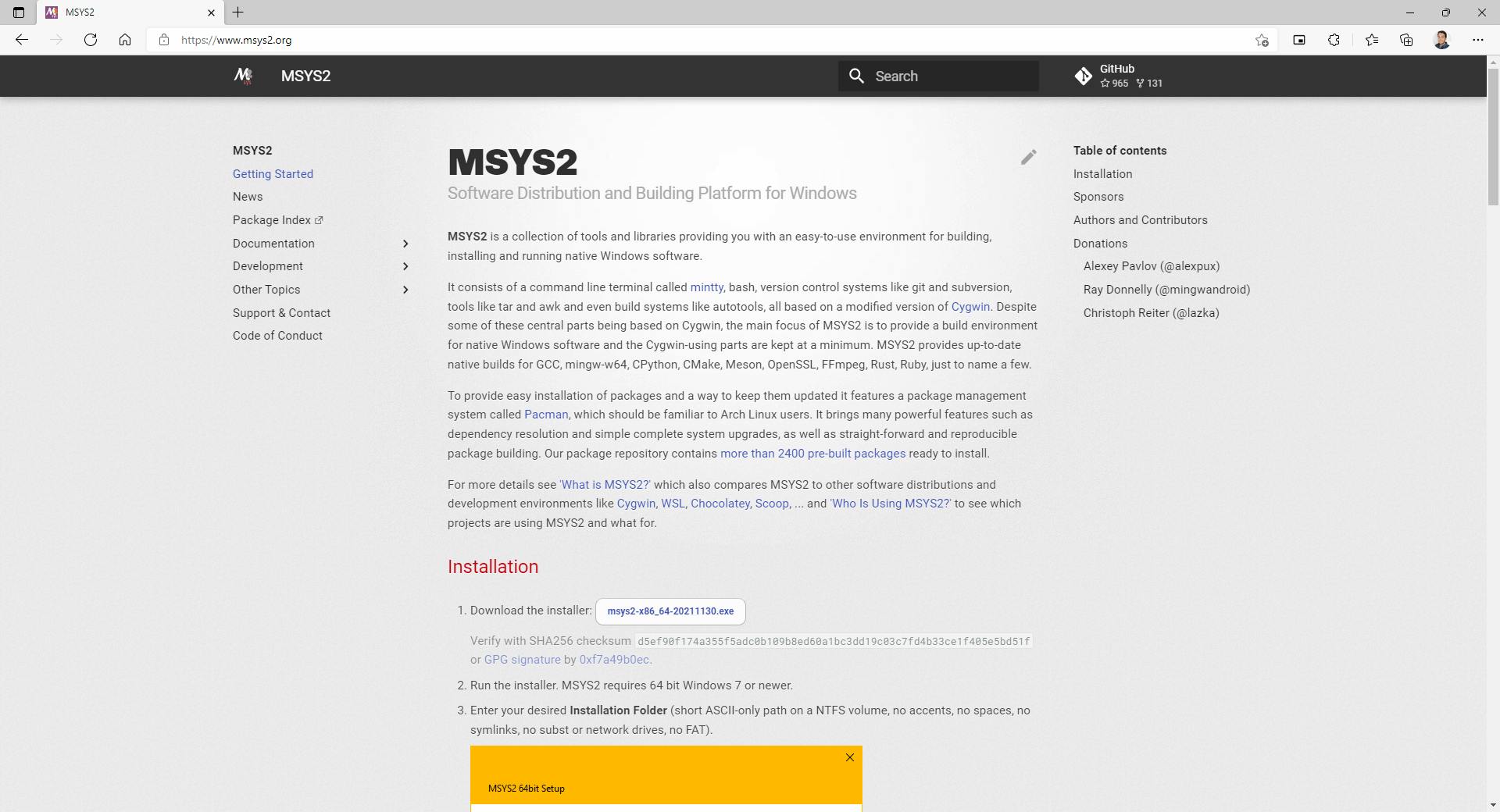Viewport: 1500px width, 812px height.
Task: Reload the page with the refresh icon
Action: pos(91,40)
